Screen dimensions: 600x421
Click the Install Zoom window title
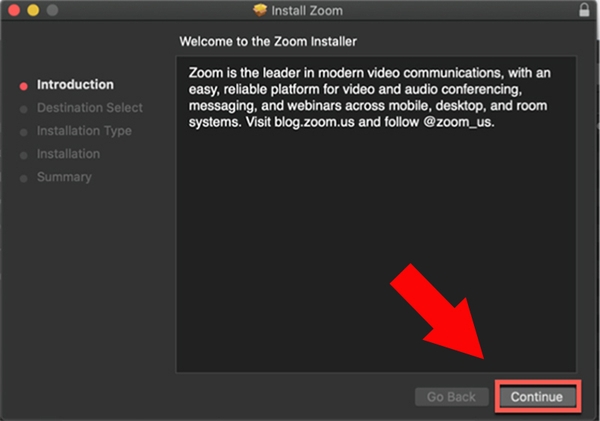(x=307, y=11)
